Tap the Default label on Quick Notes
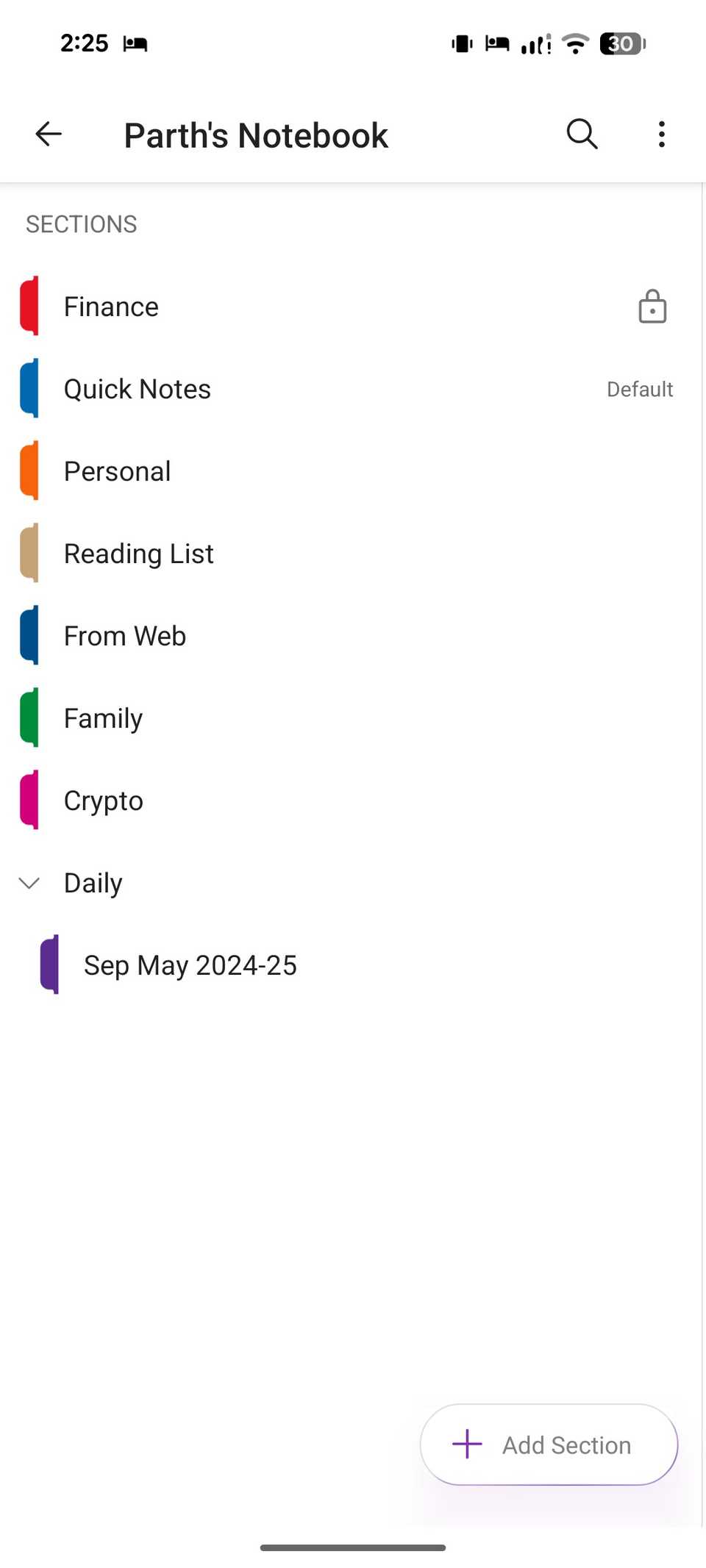The image size is (706, 1568). point(640,390)
